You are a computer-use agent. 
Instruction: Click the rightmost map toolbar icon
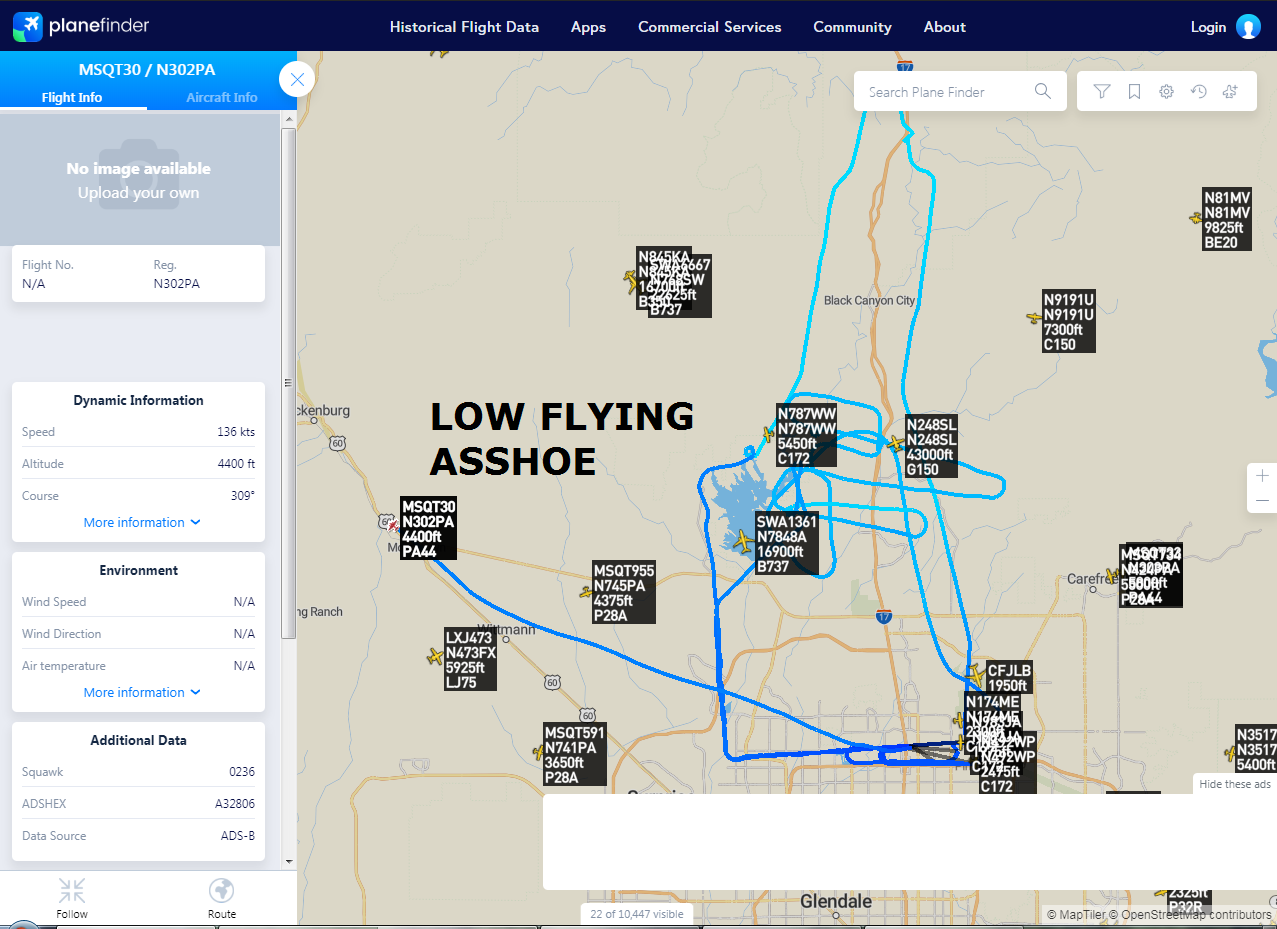1230,92
